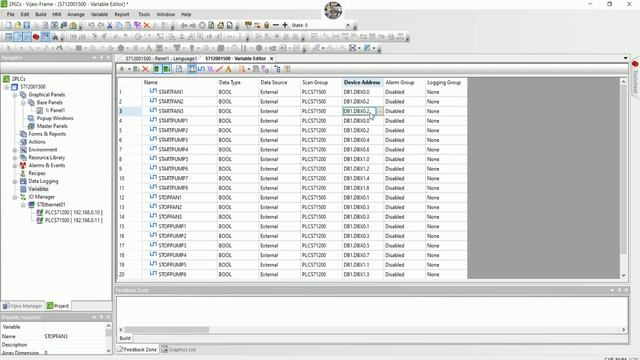This screenshot has height=360, width=640.
Task: Click the Data Logging tree icon
Action: tap(23, 181)
